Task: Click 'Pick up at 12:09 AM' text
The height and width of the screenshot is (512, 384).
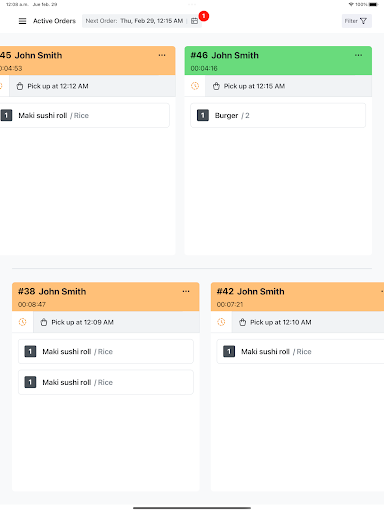Action: (82, 322)
